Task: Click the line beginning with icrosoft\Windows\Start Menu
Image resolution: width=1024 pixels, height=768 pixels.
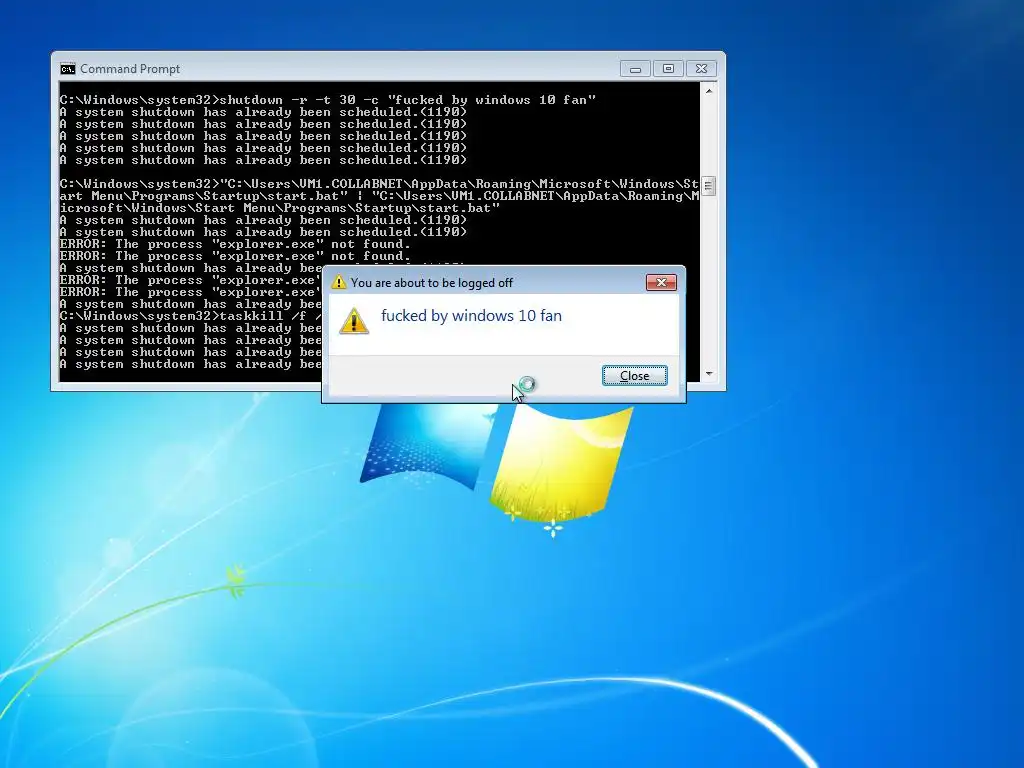Action: [x=280, y=208]
